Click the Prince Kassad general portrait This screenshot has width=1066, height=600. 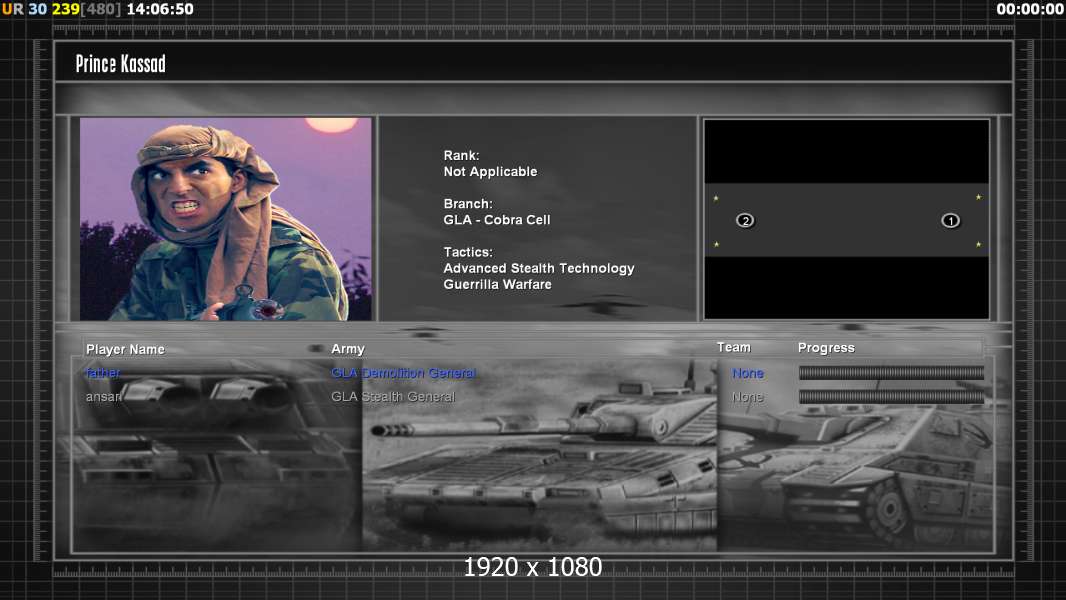coord(226,219)
